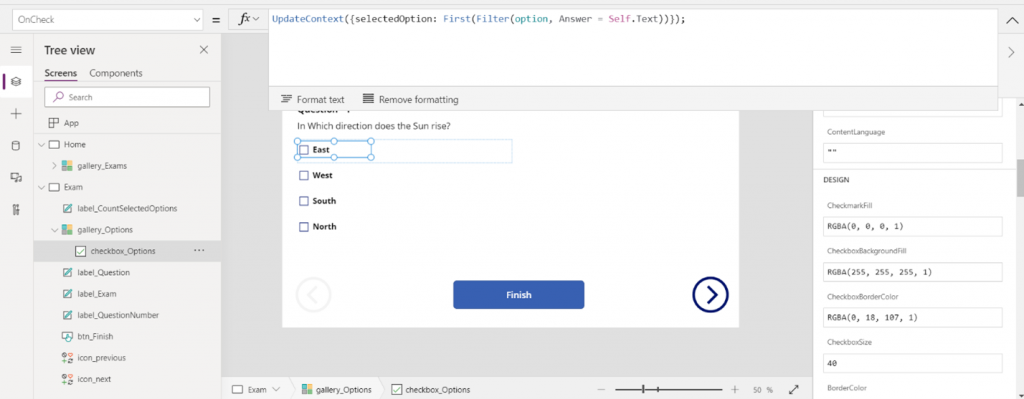Open the Data cylinder icon in rail
This screenshot has width=1024, height=399.
coord(16,146)
